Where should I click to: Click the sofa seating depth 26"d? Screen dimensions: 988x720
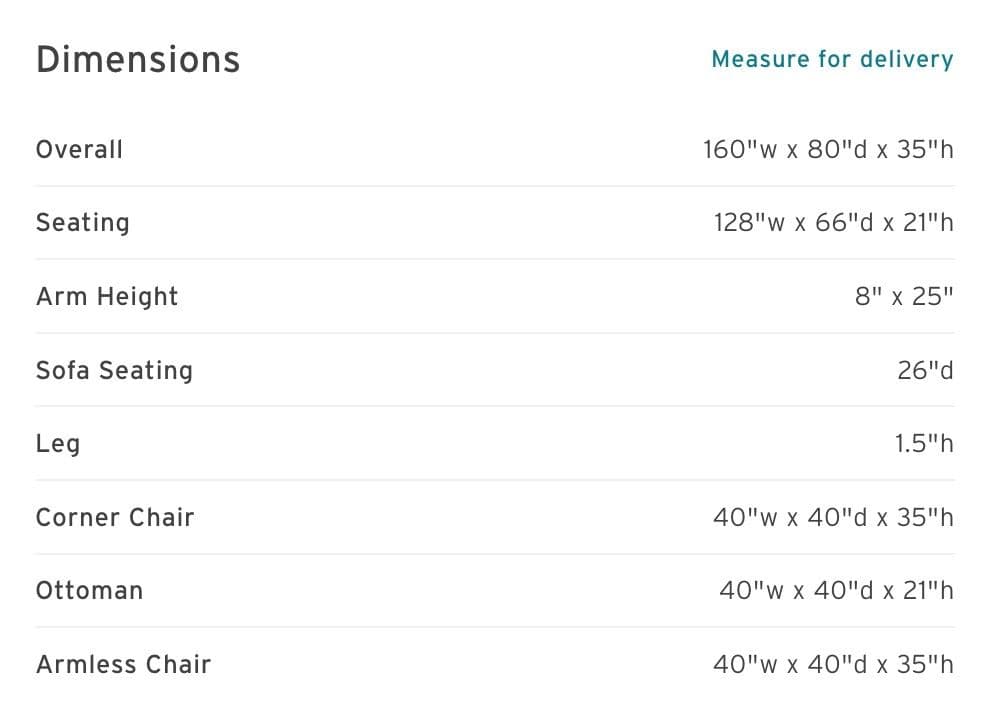pos(926,370)
